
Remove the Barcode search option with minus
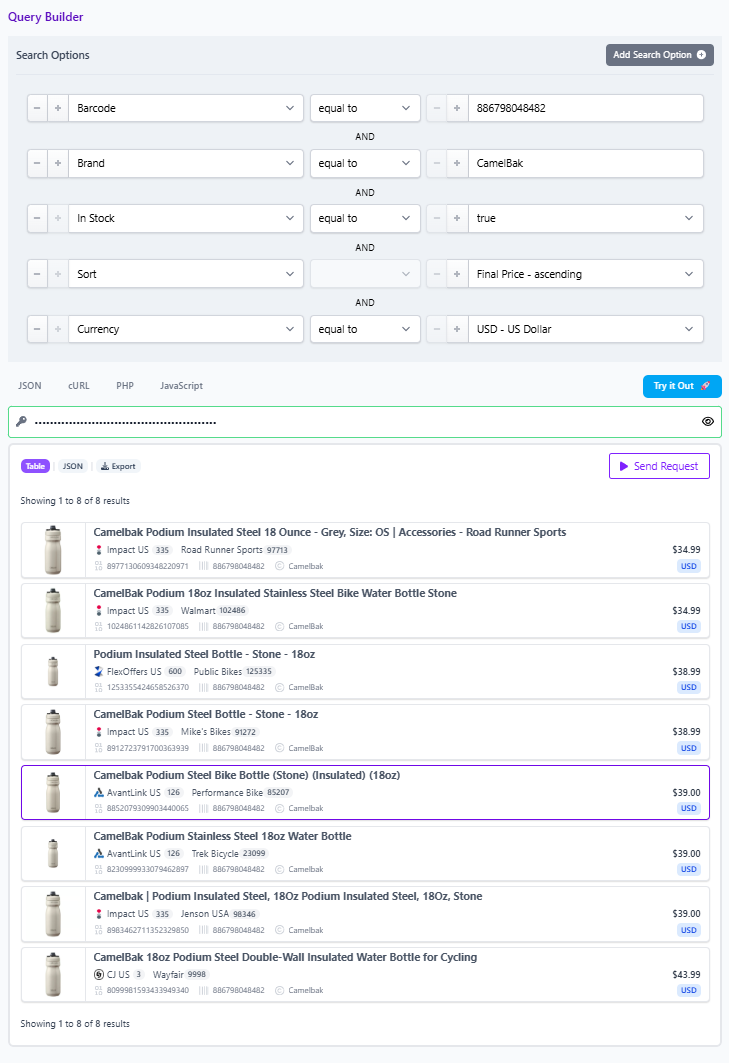[37, 108]
